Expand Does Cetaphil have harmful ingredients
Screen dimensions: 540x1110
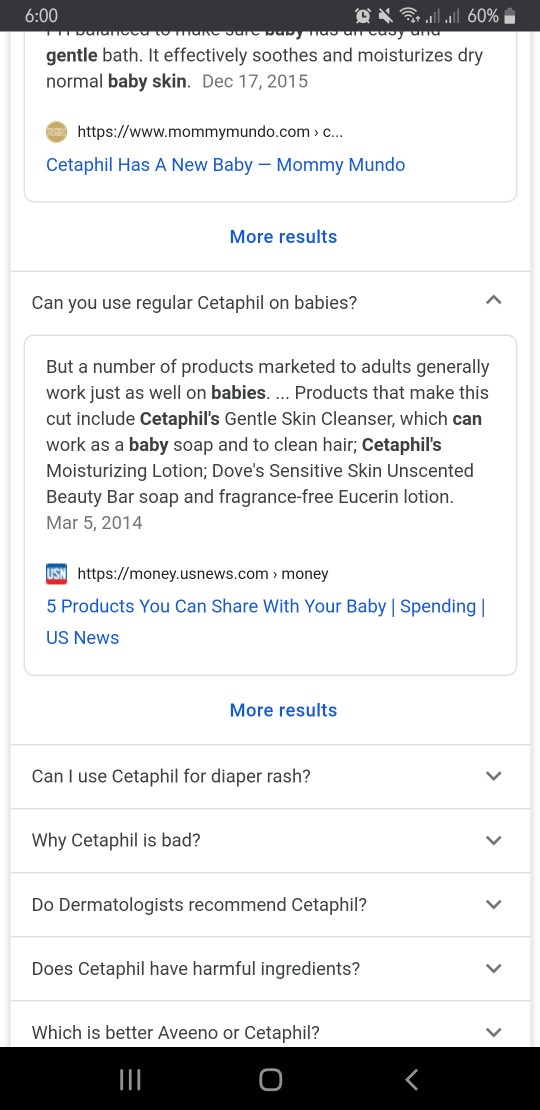[270, 968]
